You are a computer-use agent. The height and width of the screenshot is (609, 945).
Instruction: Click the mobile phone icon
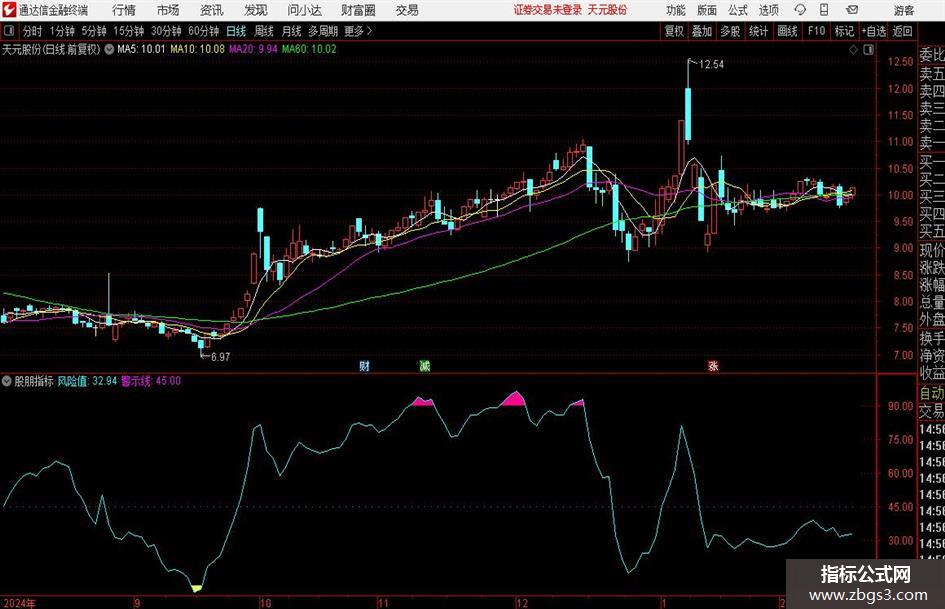coord(824,10)
